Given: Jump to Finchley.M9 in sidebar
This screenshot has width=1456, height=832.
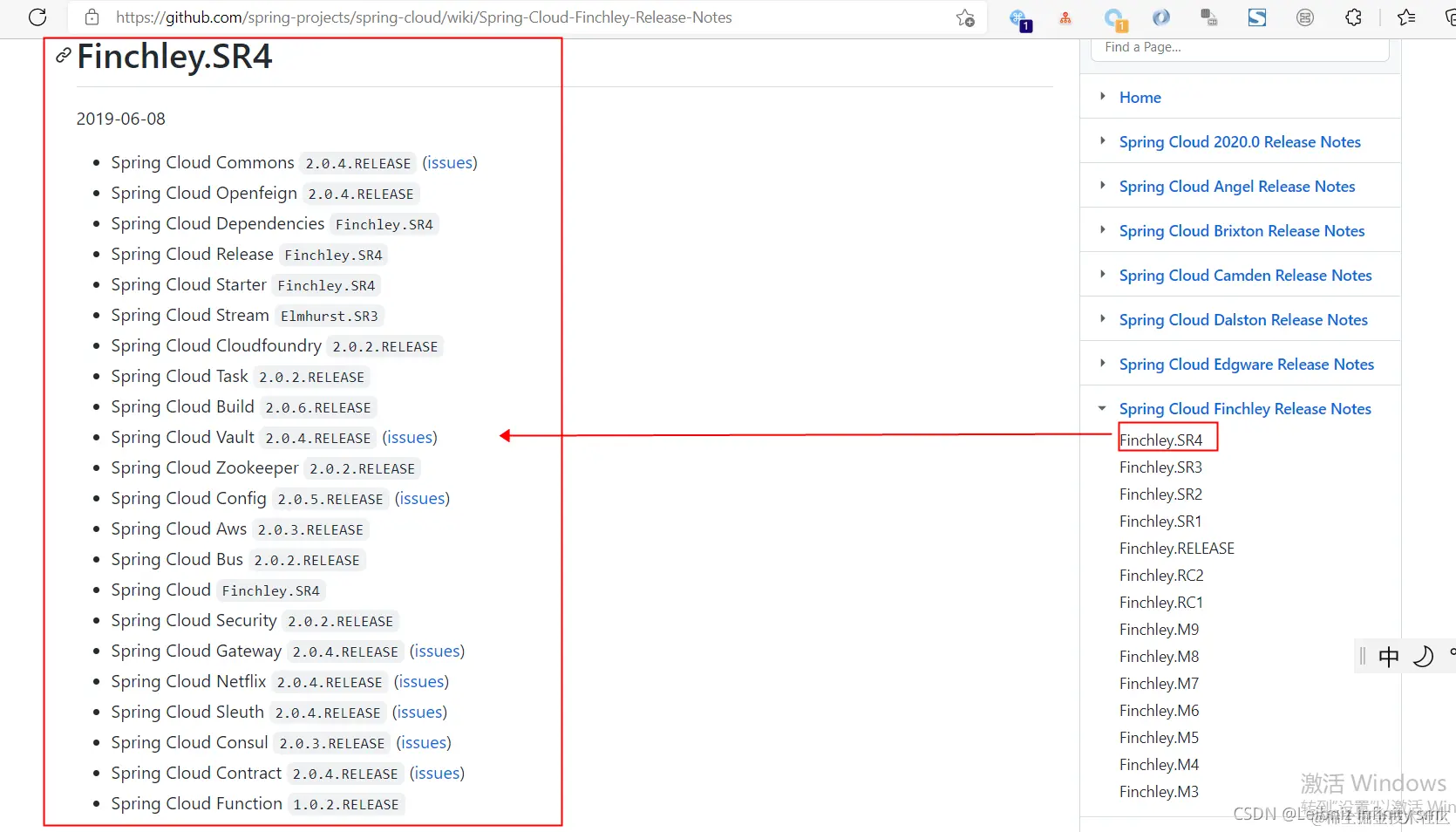Looking at the screenshot, I should (1160, 630).
